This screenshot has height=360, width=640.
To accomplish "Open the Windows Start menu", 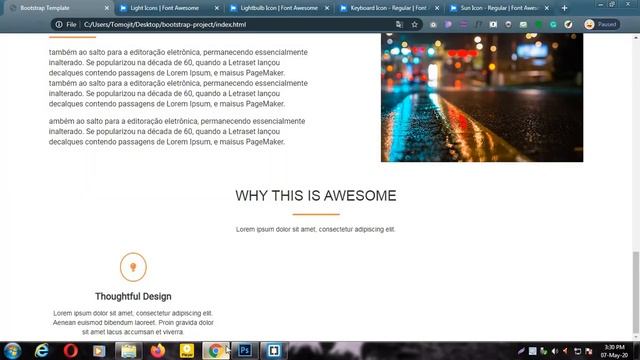I will point(12,351).
